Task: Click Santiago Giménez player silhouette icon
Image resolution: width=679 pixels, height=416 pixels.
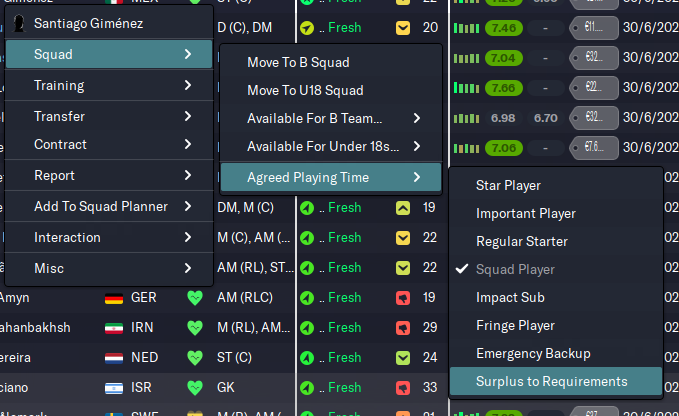Action: click(x=21, y=22)
